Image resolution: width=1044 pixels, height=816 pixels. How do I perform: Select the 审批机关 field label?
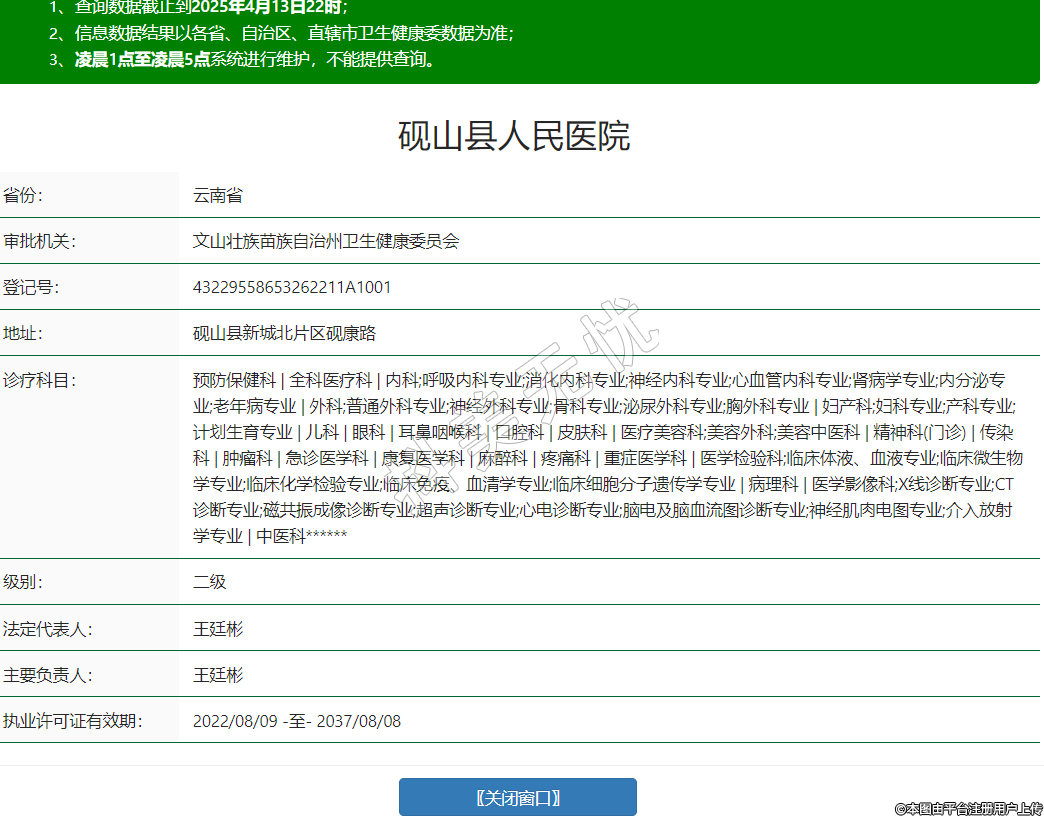(39, 241)
